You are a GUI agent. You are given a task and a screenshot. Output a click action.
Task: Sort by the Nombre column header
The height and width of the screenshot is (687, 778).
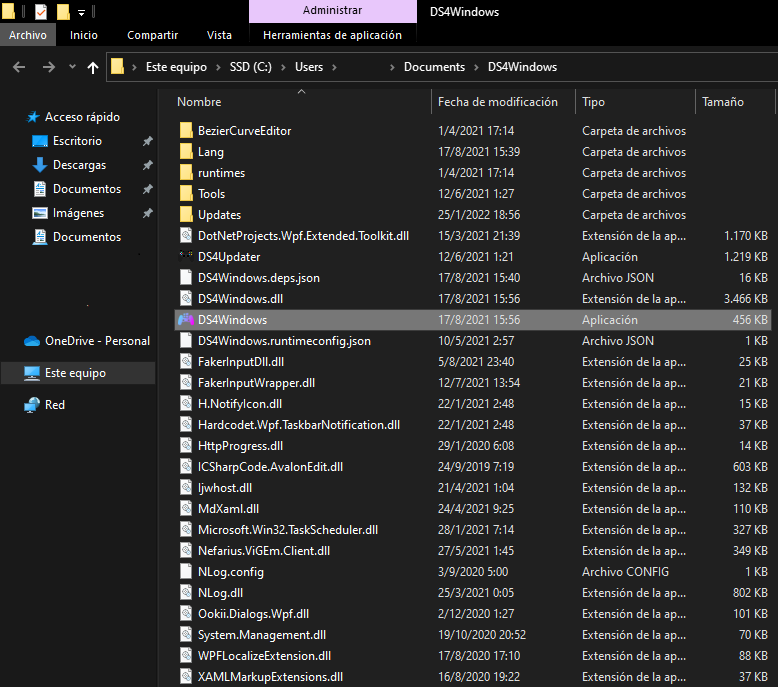click(302, 102)
